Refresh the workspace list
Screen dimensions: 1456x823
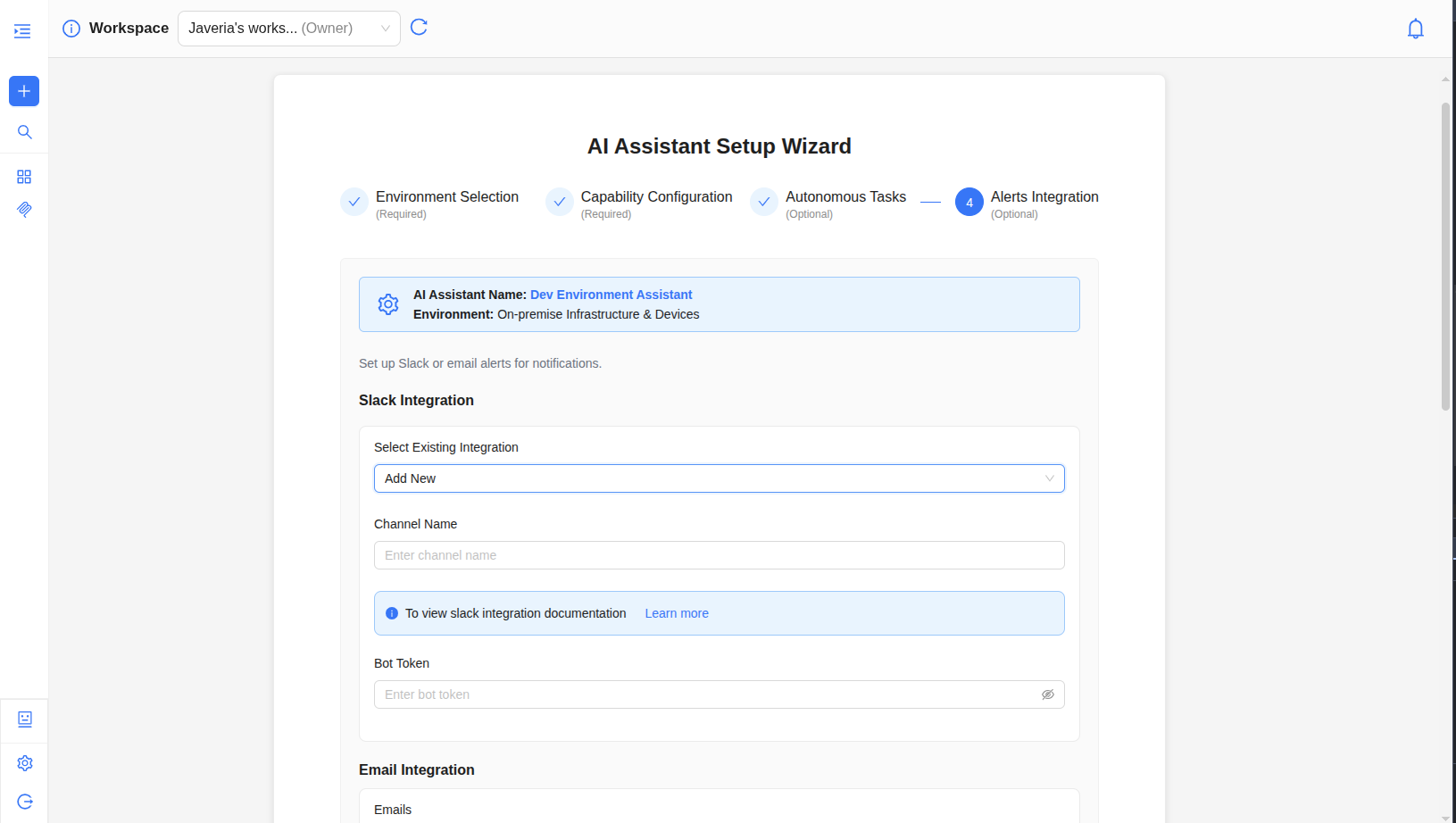tap(419, 28)
